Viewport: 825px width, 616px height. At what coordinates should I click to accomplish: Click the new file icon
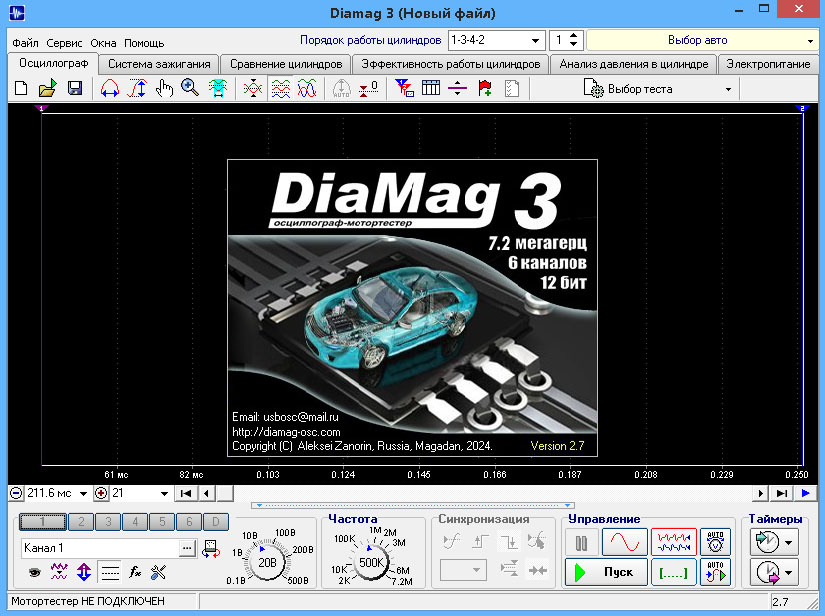(21, 89)
